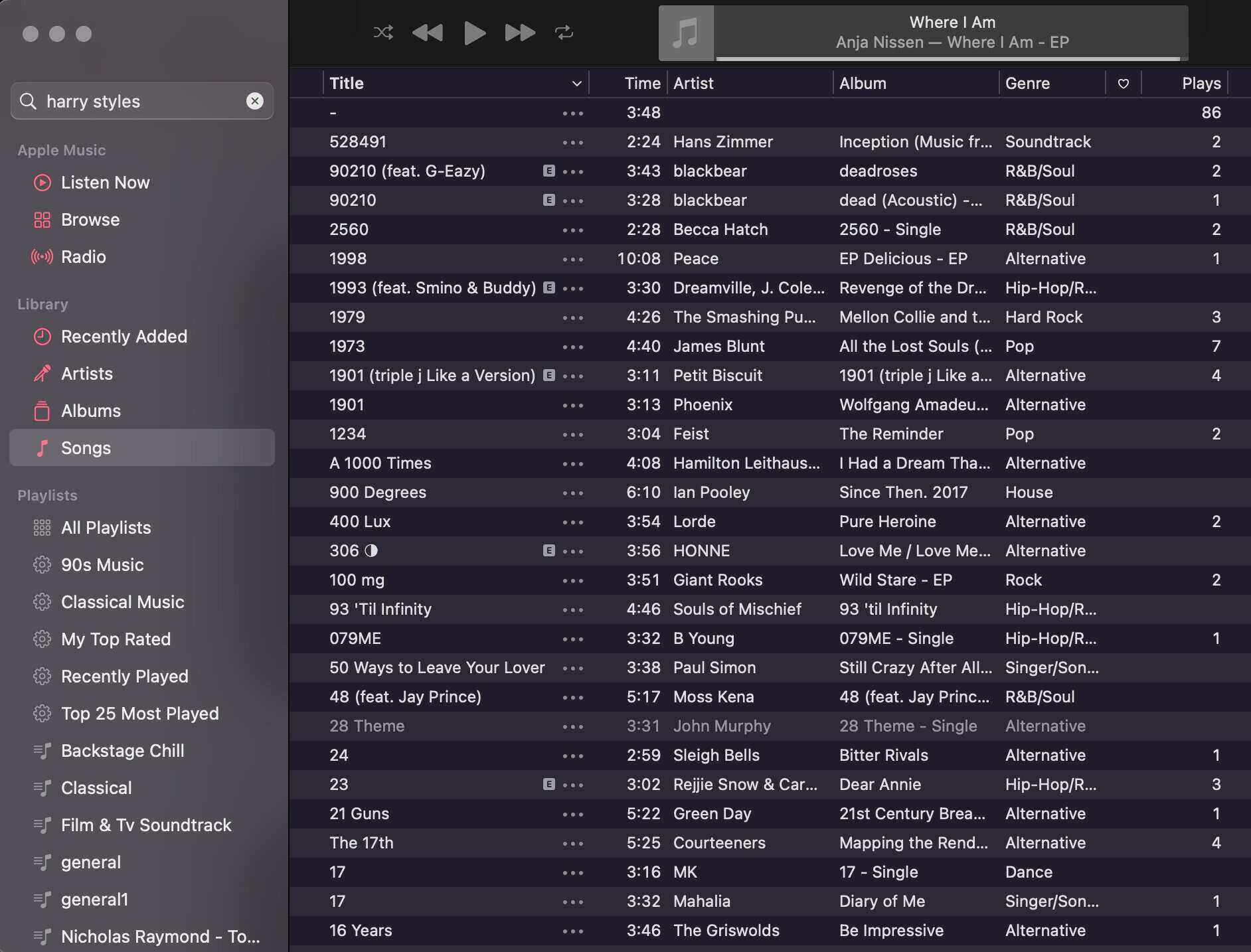Click the Recently Added clock icon
This screenshot has width=1251, height=952.
pos(41,337)
